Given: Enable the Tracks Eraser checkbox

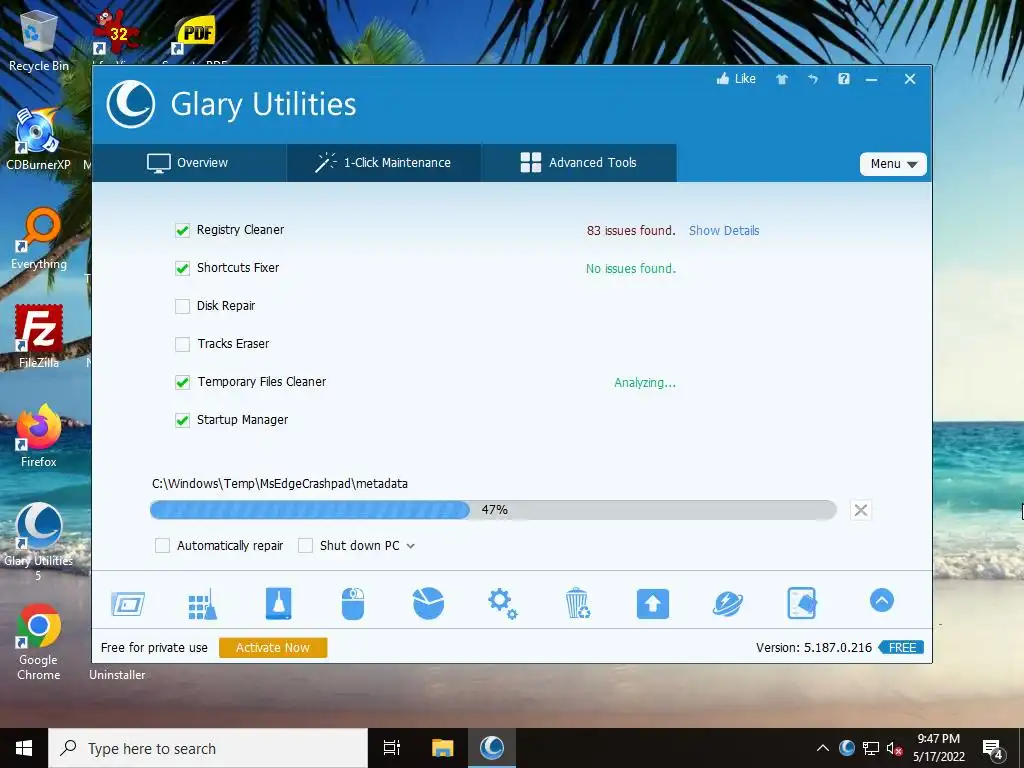Looking at the screenshot, I should click(182, 344).
